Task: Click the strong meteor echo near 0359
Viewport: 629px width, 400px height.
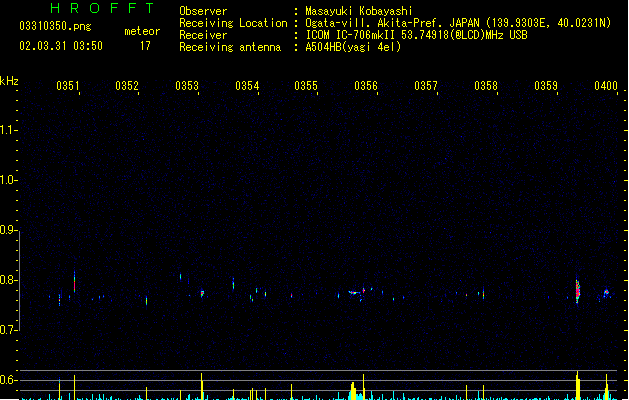Action: [x=578, y=292]
